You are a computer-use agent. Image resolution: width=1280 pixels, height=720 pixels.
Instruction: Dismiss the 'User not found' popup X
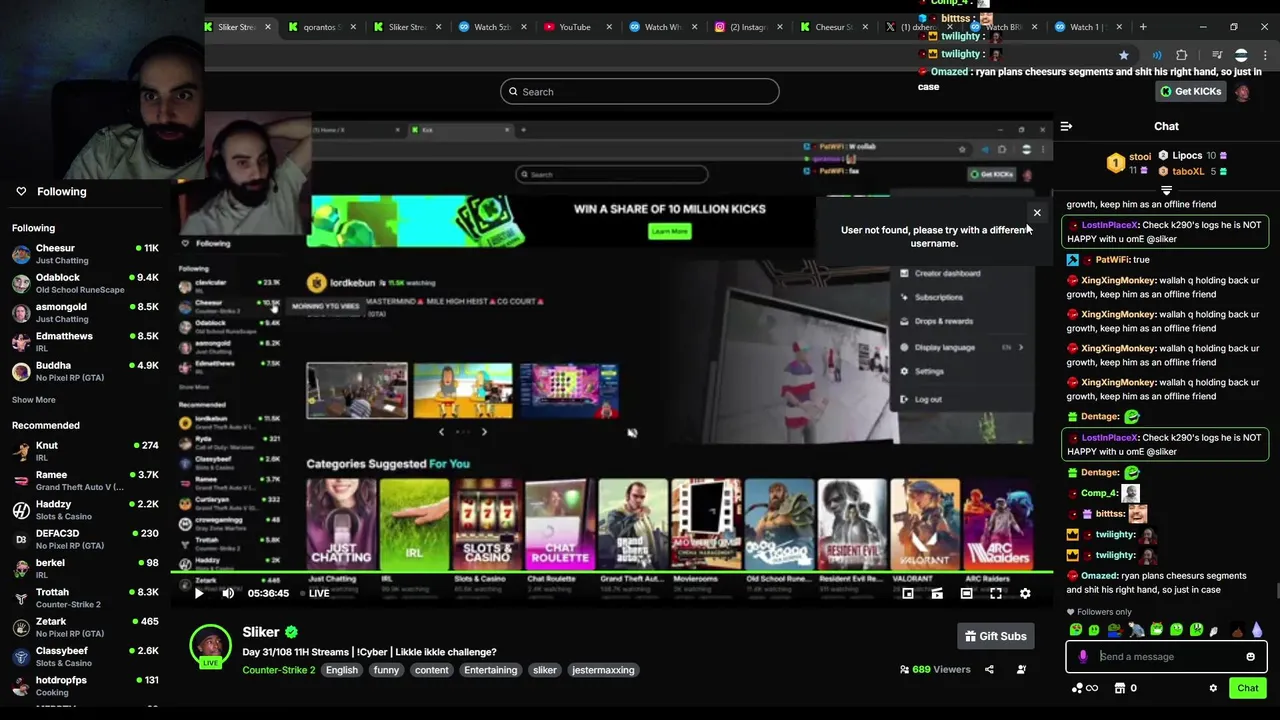(x=1037, y=212)
